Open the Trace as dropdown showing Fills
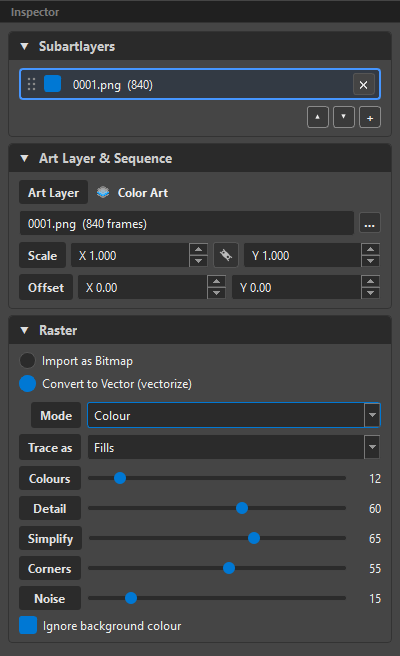This screenshot has width=400, height=656. click(x=233, y=447)
